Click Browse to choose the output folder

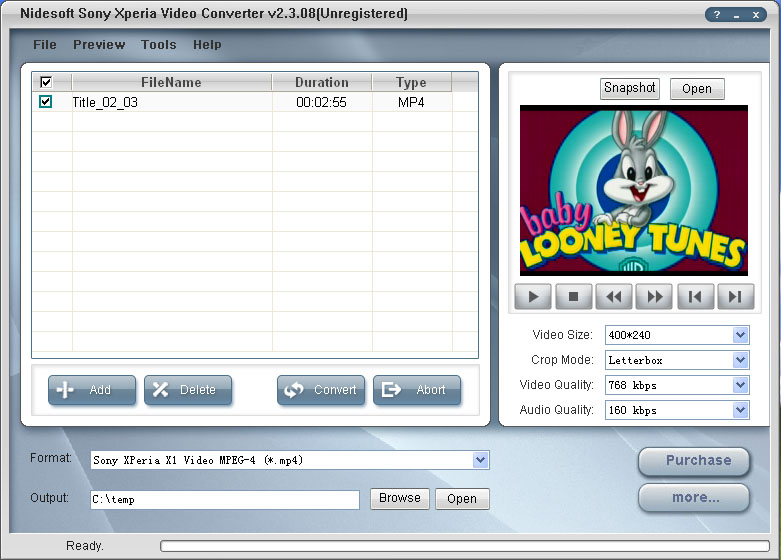pos(400,498)
